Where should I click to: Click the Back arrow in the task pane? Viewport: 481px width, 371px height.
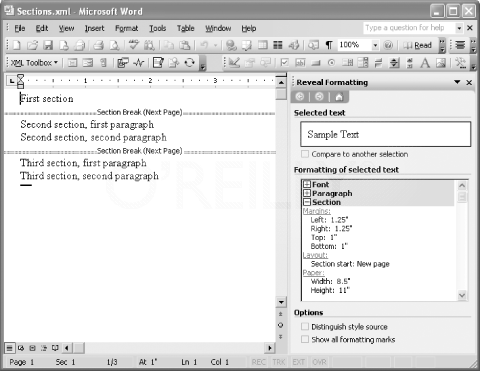click(x=300, y=97)
